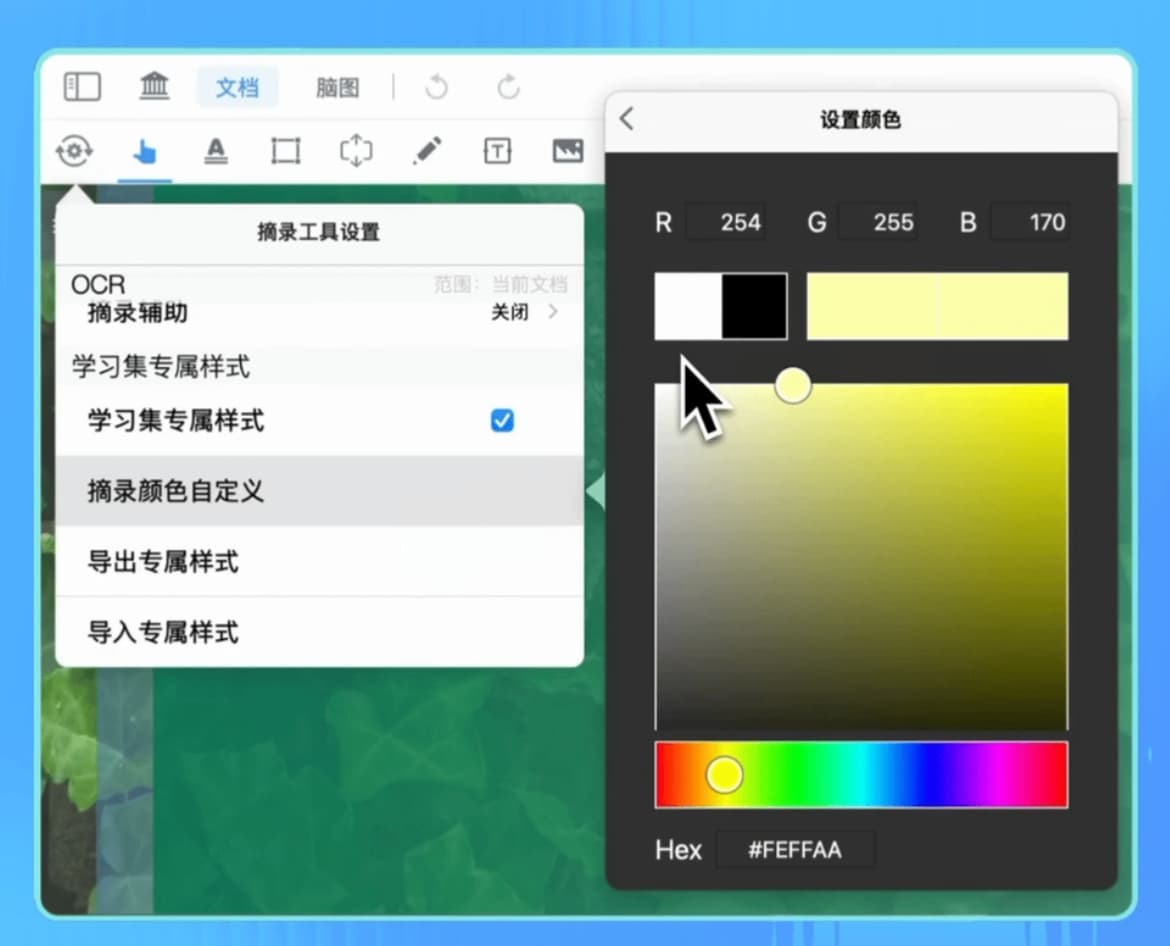Image resolution: width=1170 pixels, height=946 pixels.
Task: Select the pencil drawing tool
Action: coord(427,152)
